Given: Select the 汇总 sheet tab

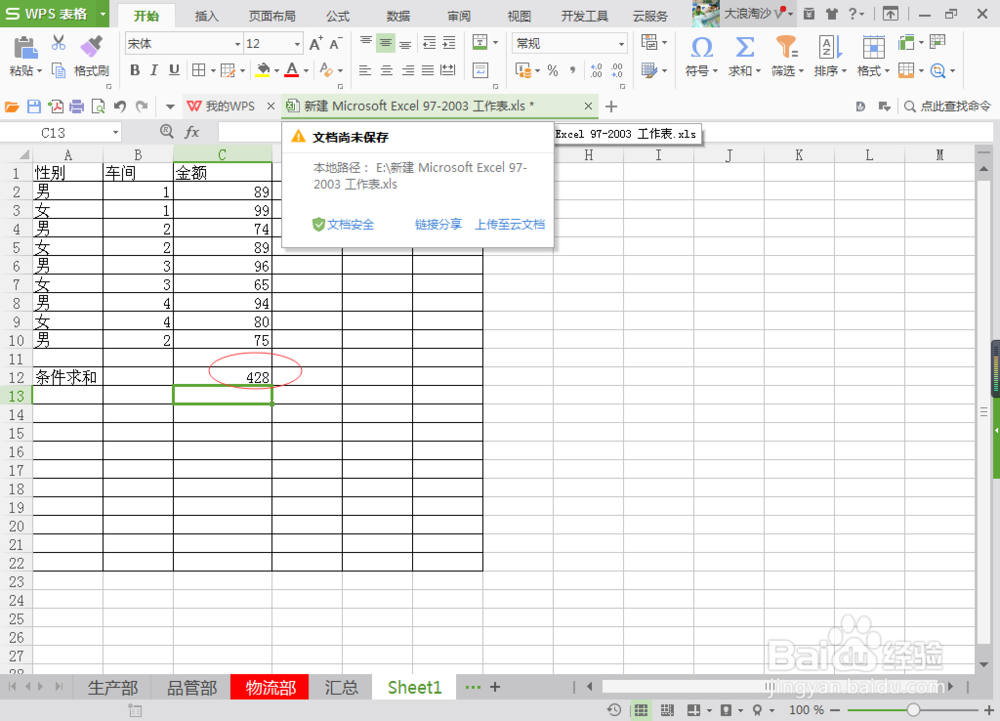Looking at the screenshot, I should click(x=341, y=687).
